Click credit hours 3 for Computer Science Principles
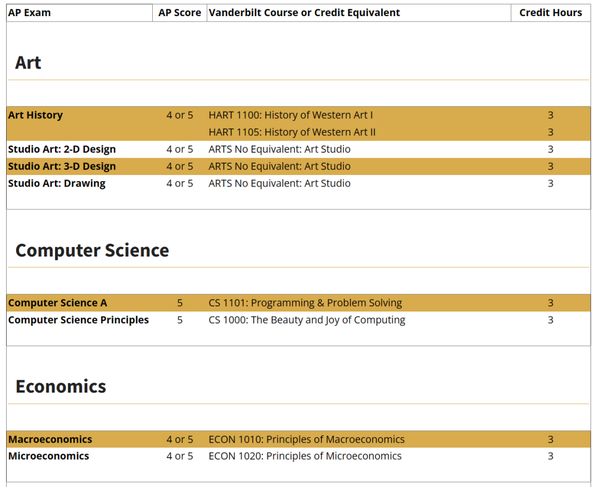Viewport: 600px width, 487px height. click(551, 320)
